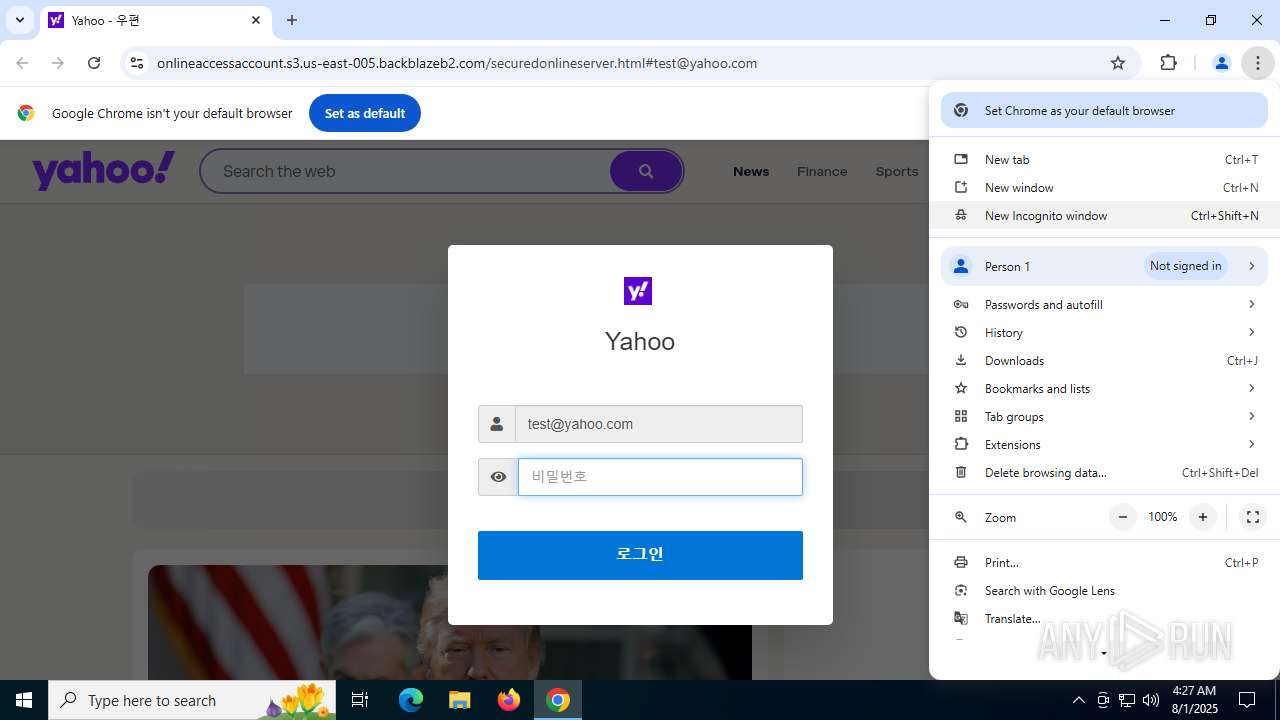Expand History submenu
1280x720 pixels.
pyautogui.click(x=1104, y=333)
